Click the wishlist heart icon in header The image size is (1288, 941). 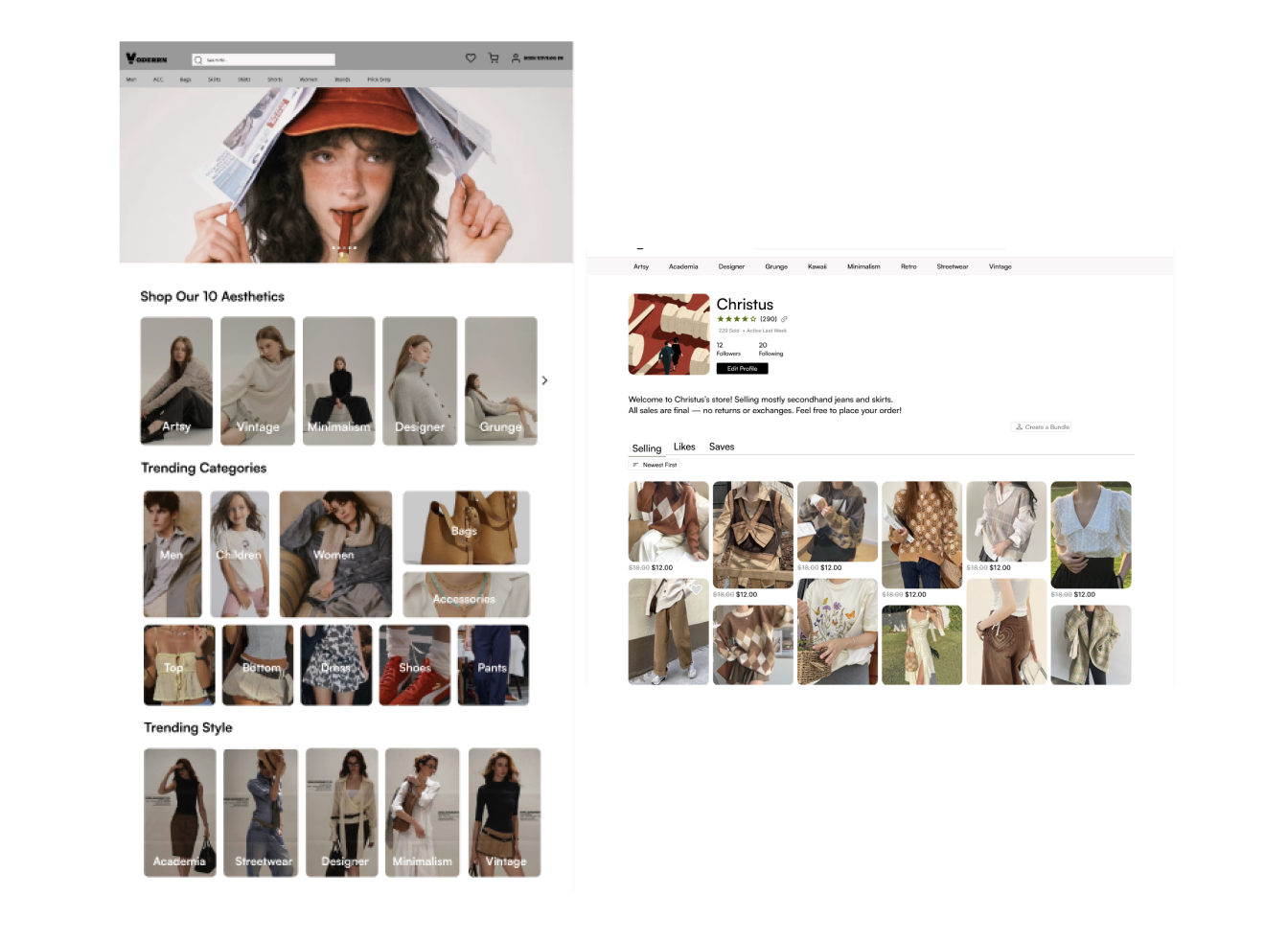point(471,58)
